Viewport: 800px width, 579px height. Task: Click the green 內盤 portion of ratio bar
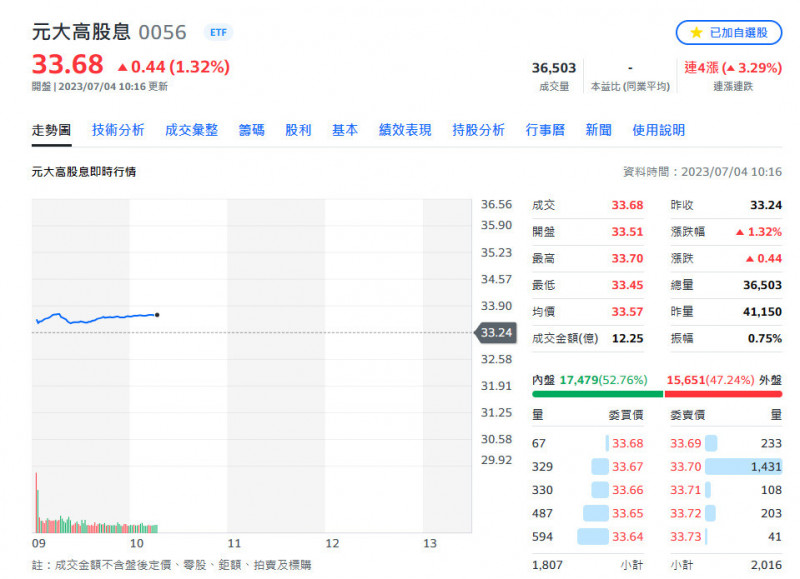coord(597,394)
